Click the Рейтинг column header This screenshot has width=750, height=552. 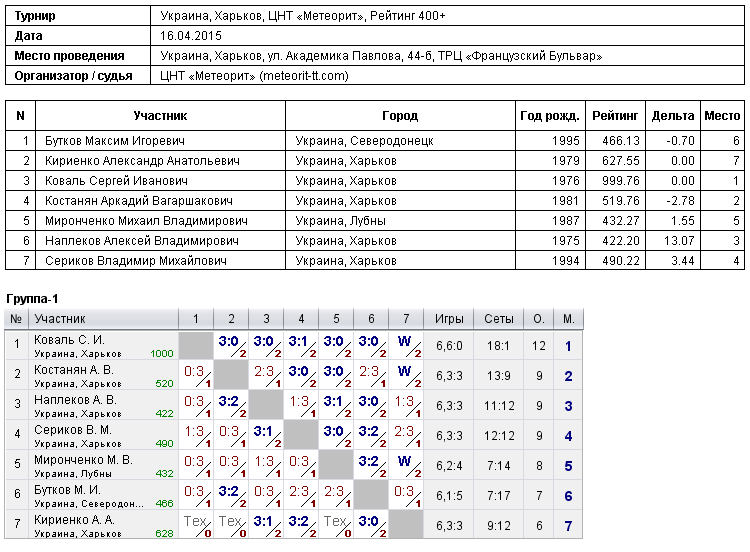pos(615,116)
